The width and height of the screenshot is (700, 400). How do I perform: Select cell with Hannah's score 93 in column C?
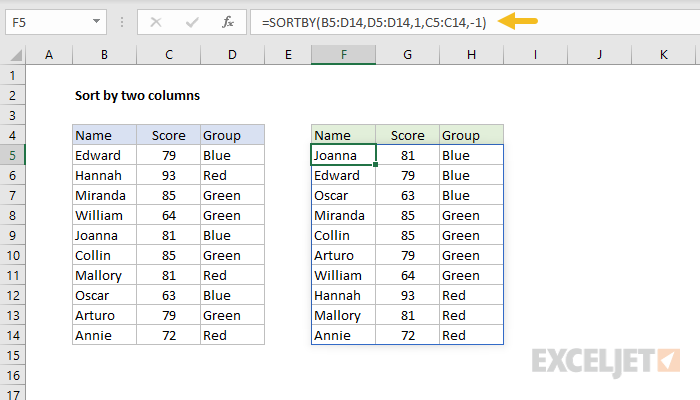168,175
